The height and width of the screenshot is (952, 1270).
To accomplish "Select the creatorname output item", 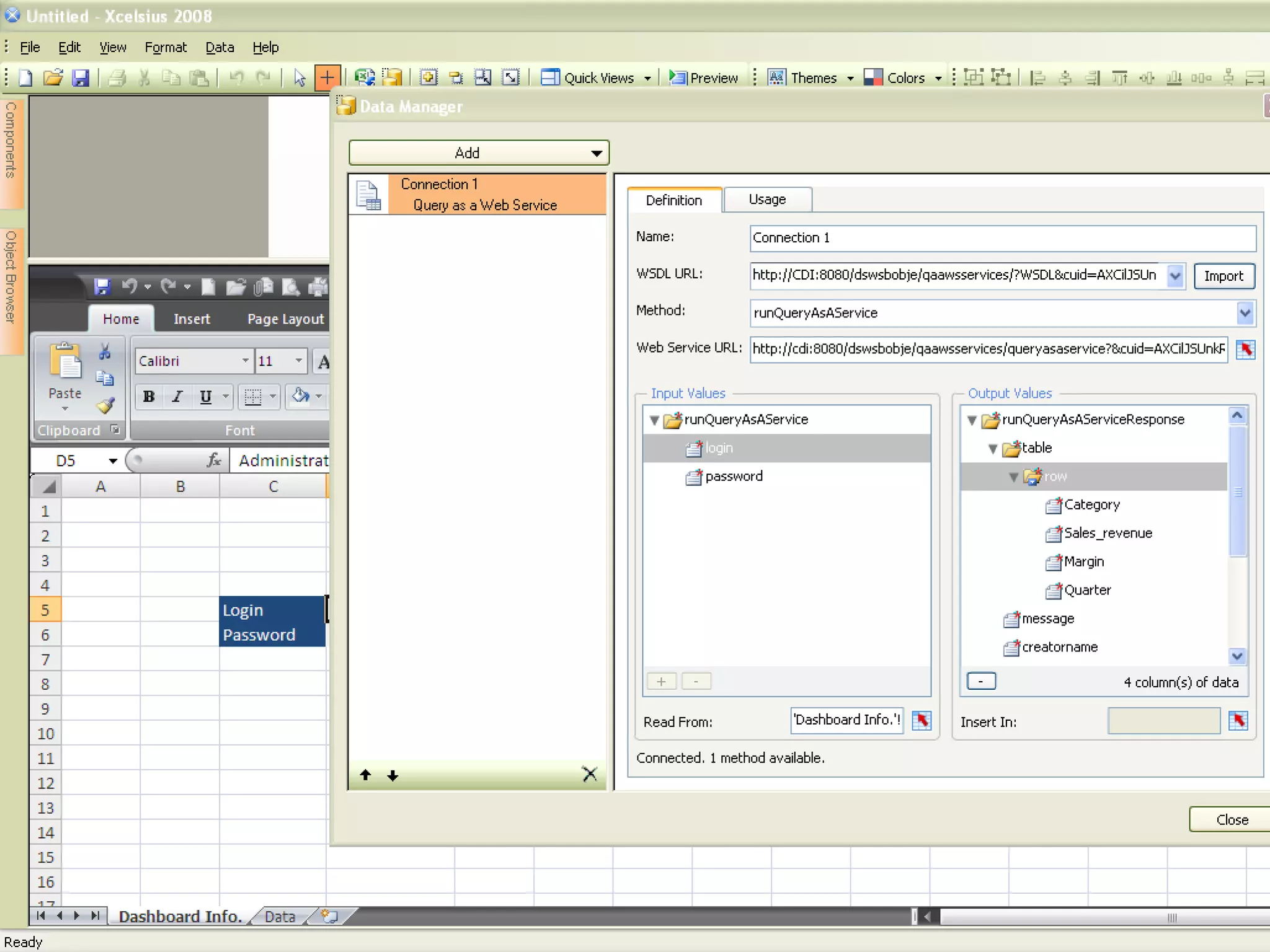I will [1060, 647].
